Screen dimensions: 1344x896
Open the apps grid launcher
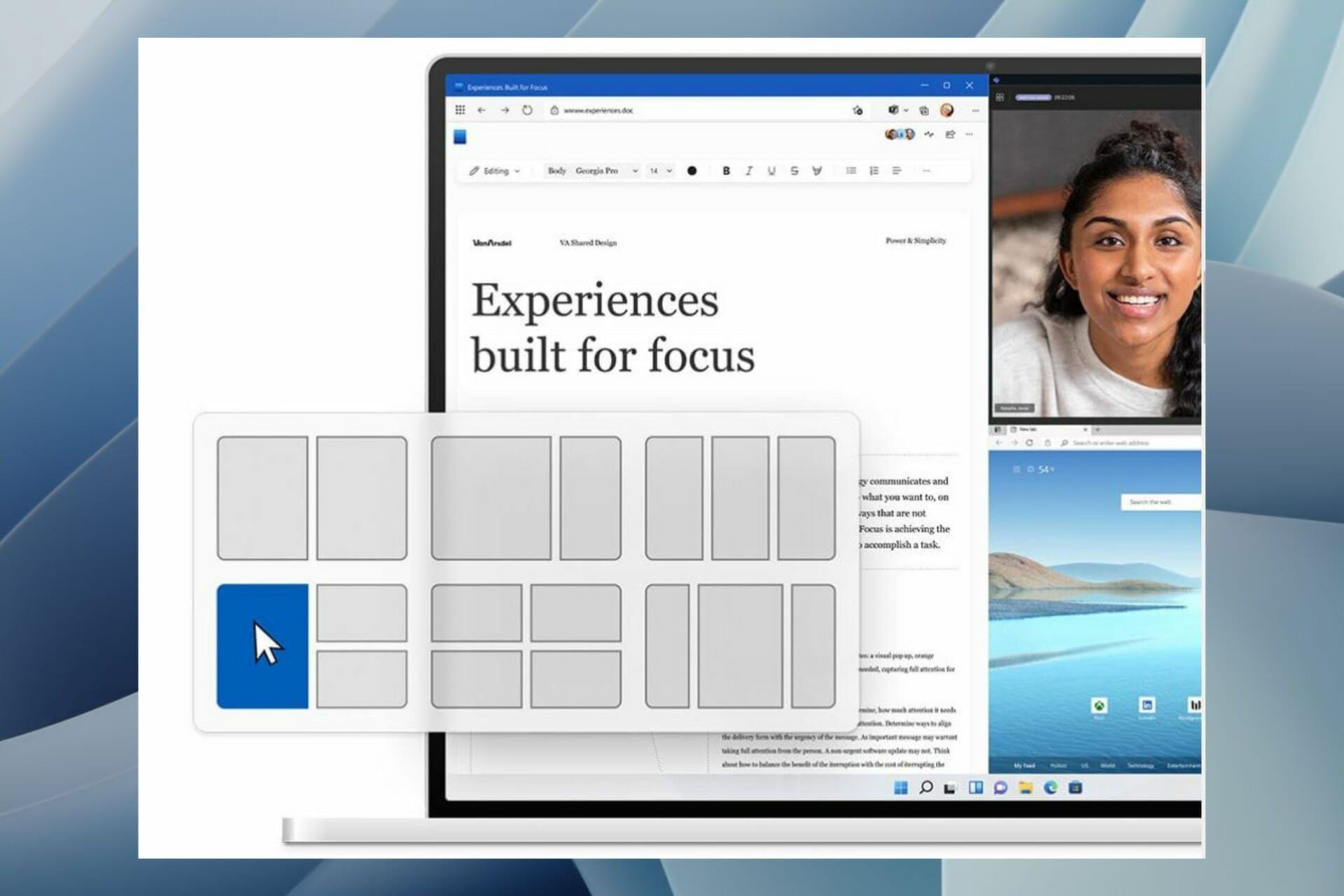coord(460,110)
